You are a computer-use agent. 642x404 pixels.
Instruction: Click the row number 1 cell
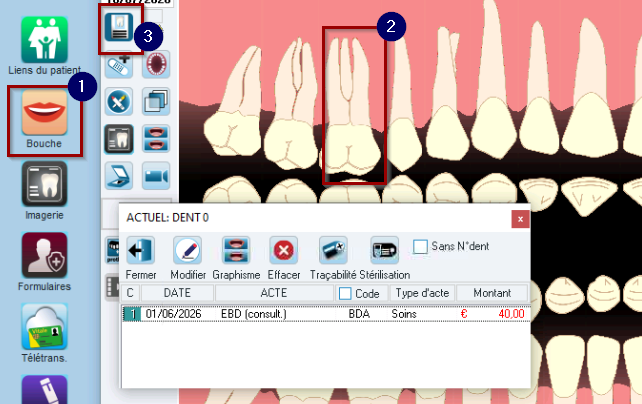pyautogui.click(x=132, y=314)
